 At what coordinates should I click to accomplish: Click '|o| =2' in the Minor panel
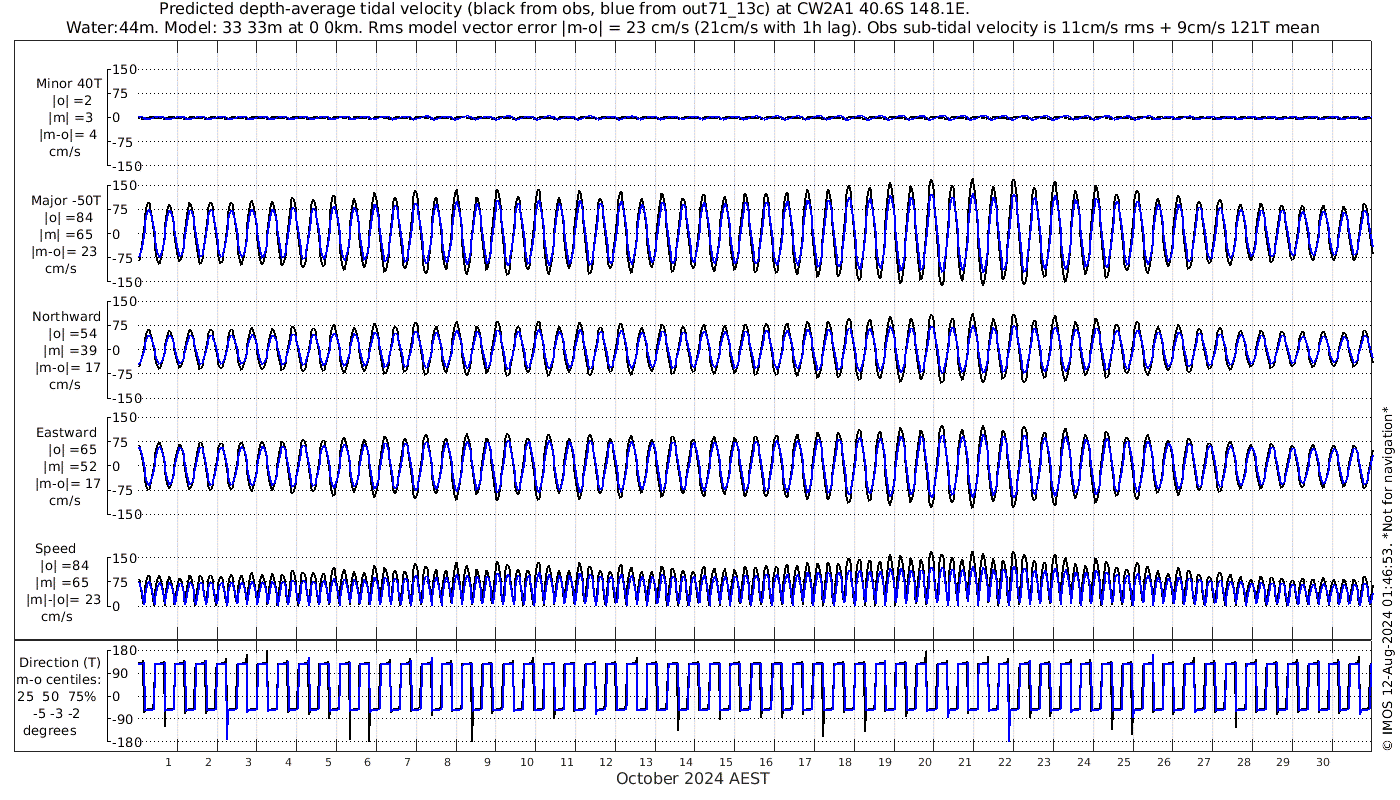72,100
